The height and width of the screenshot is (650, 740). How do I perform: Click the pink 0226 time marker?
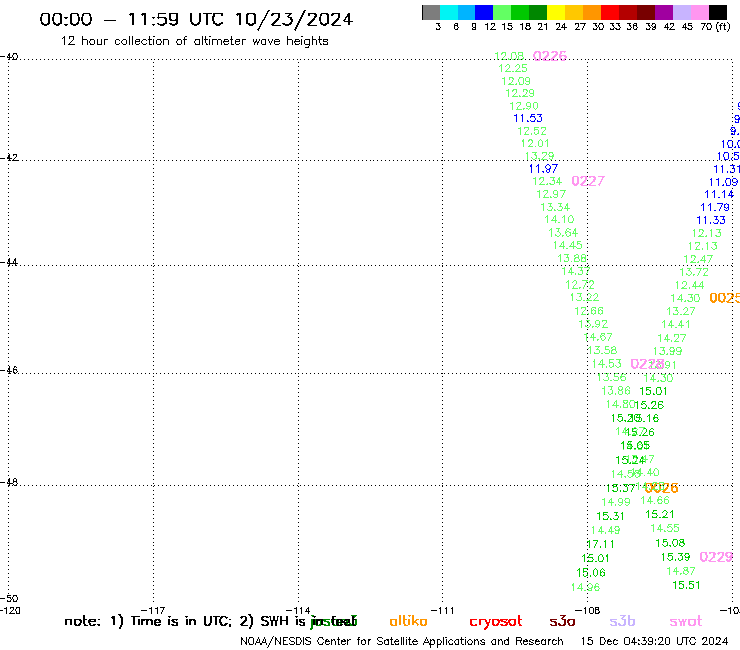550,56
